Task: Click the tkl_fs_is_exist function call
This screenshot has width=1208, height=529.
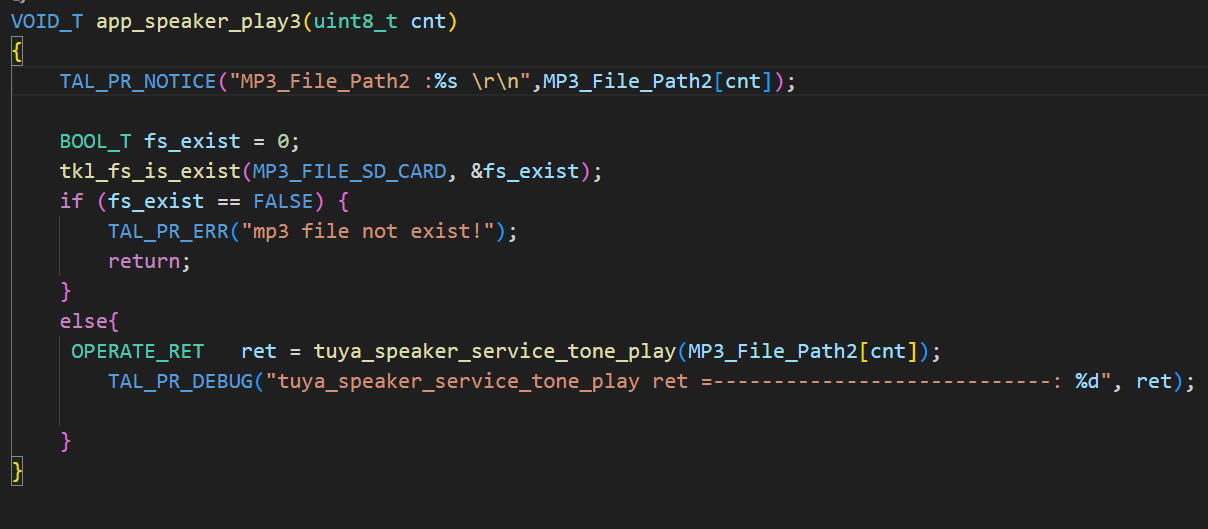Action: pyautogui.click(x=150, y=171)
